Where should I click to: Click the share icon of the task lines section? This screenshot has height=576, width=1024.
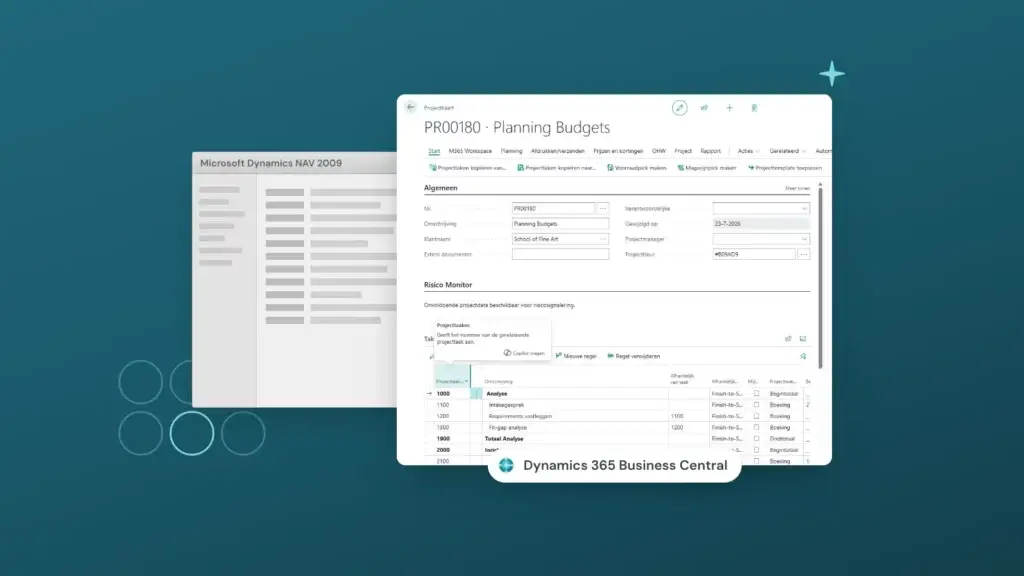pyautogui.click(x=788, y=338)
